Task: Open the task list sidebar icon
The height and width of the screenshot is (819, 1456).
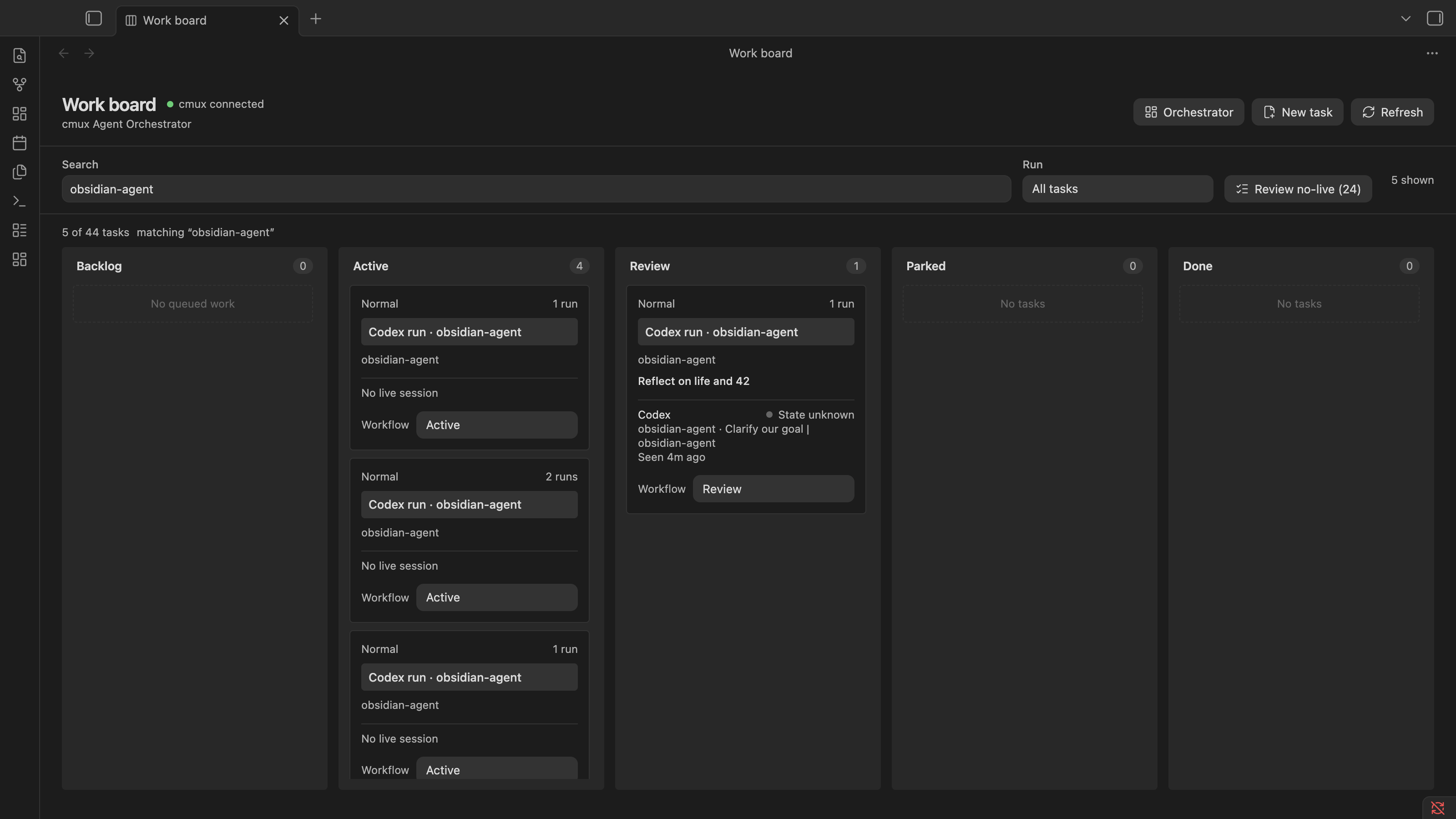Action: [20, 230]
